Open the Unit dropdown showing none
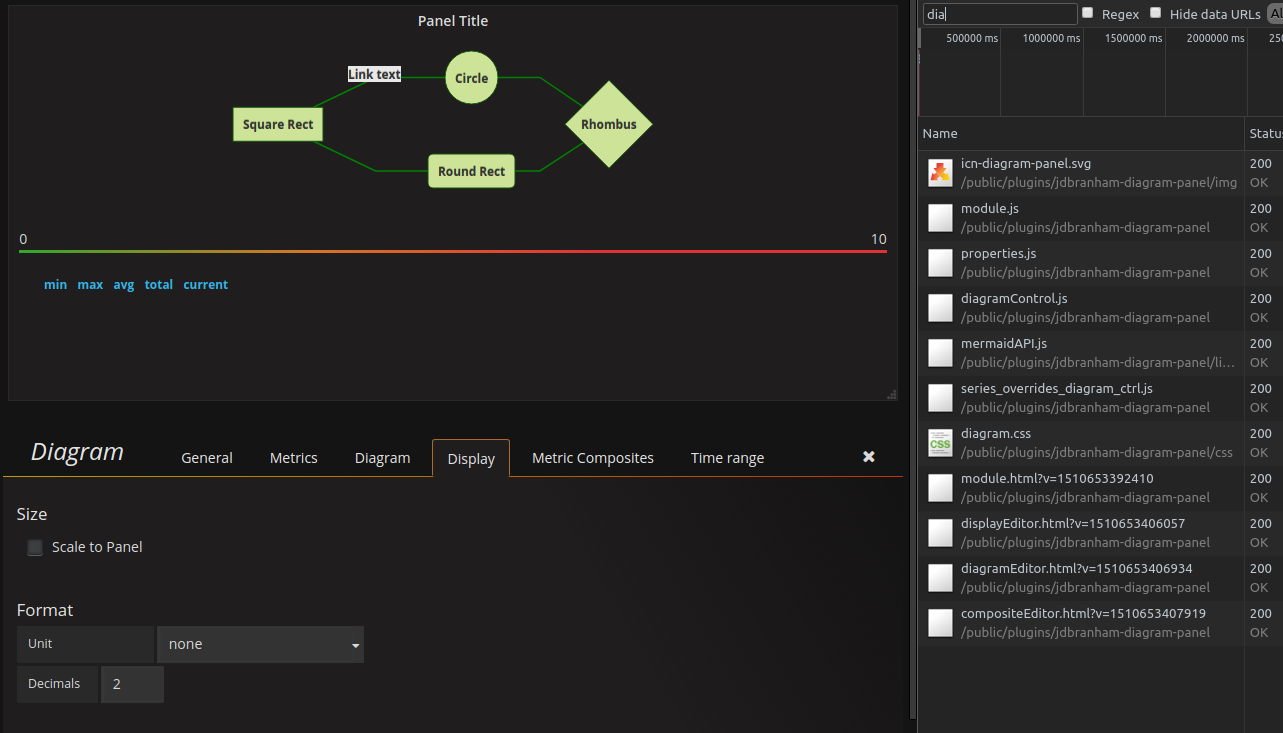1283x733 pixels. (x=260, y=644)
